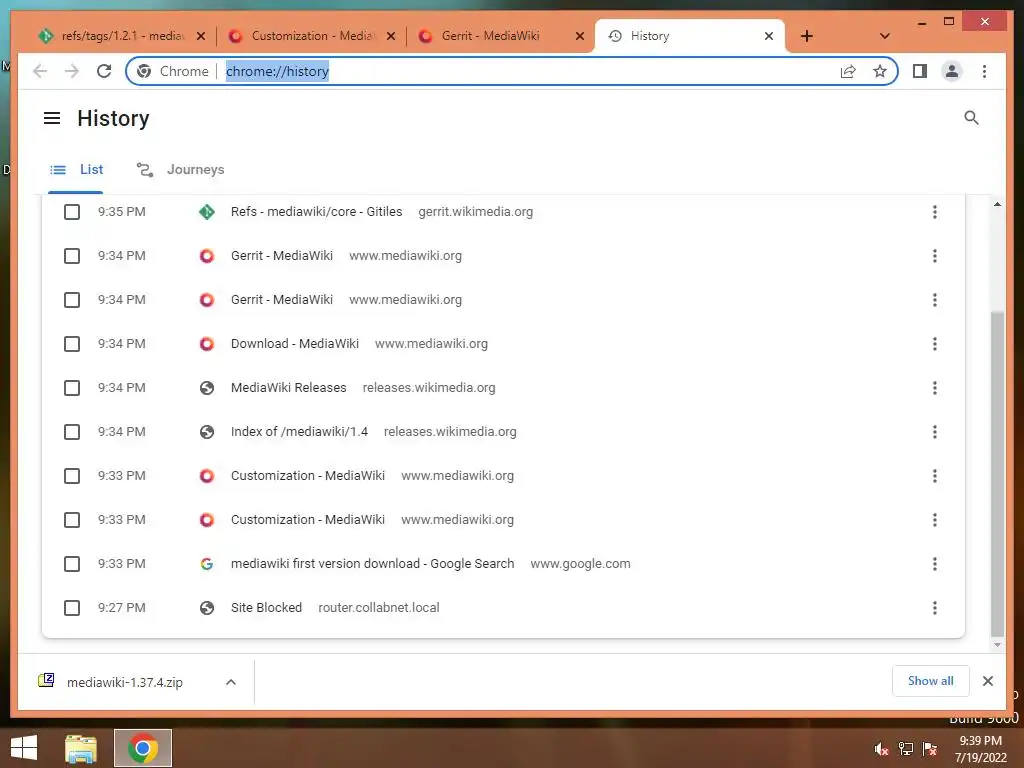Go back to previous page
1024x768 pixels.
click(x=40, y=71)
